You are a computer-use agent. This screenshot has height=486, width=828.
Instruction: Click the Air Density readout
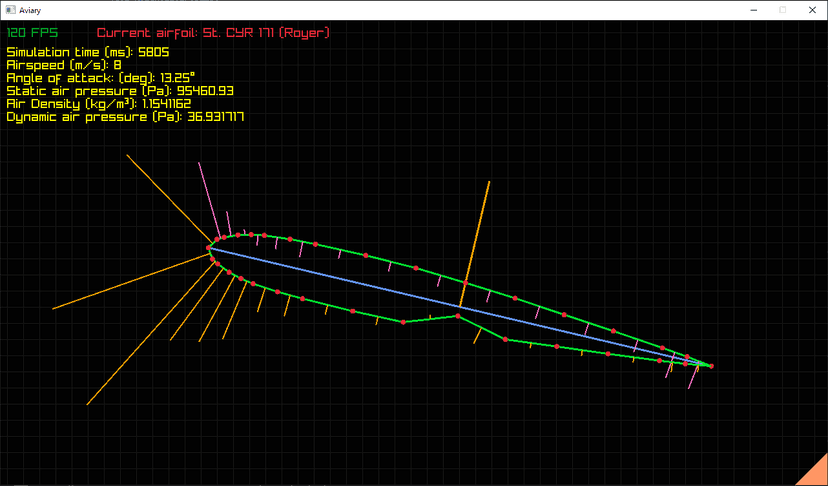point(98,104)
